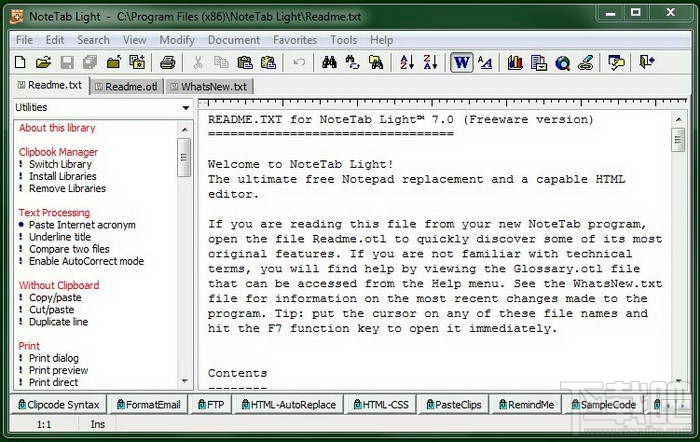Select the Readme.txt document tab
This screenshot has width=700, height=442.
click(50, 85)
